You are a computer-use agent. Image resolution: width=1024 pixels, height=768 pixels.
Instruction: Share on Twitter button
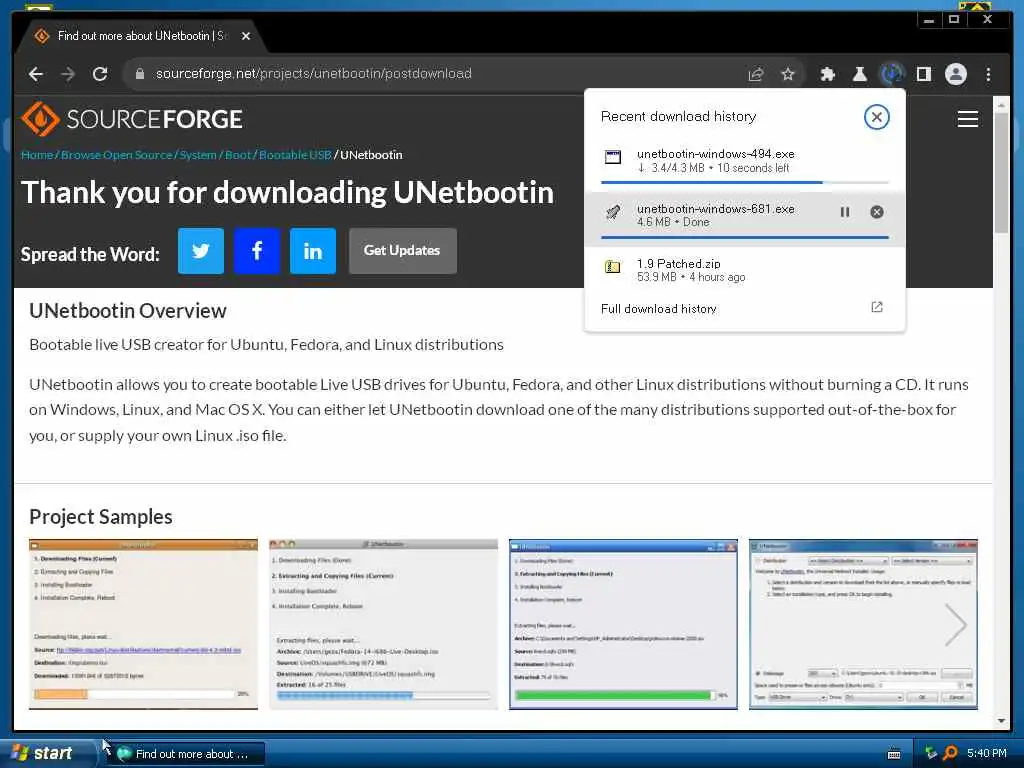pyautogui.click(x=200, y=251)
